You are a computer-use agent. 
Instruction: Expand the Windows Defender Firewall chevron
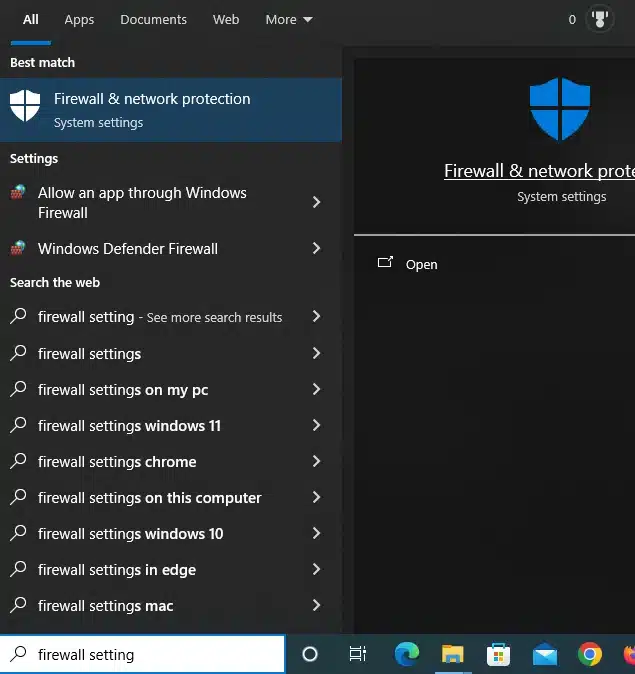pos(316,248)
